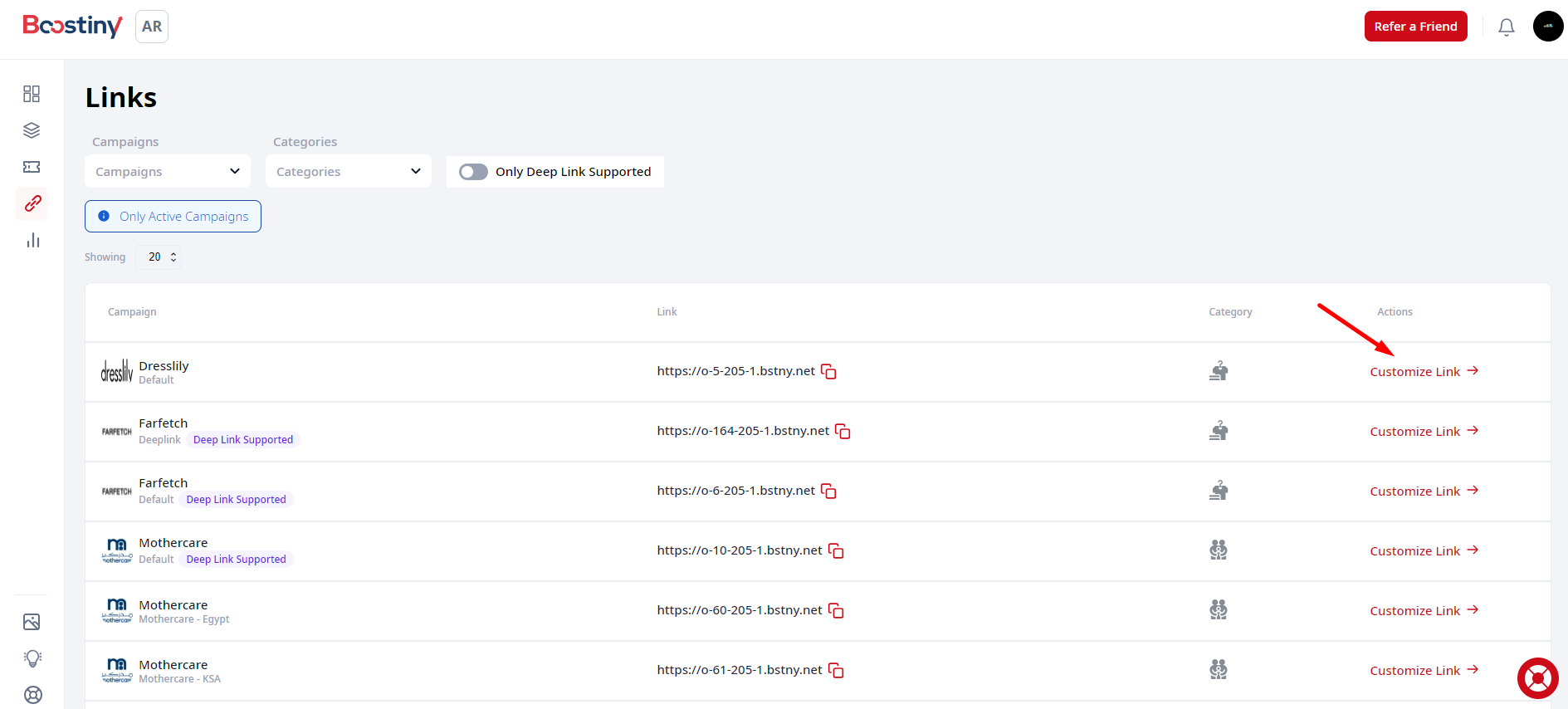Click the Mothercare - KSA subtitle text
1568x709 pixels.
pyautogui.click(x=180, y=679)
